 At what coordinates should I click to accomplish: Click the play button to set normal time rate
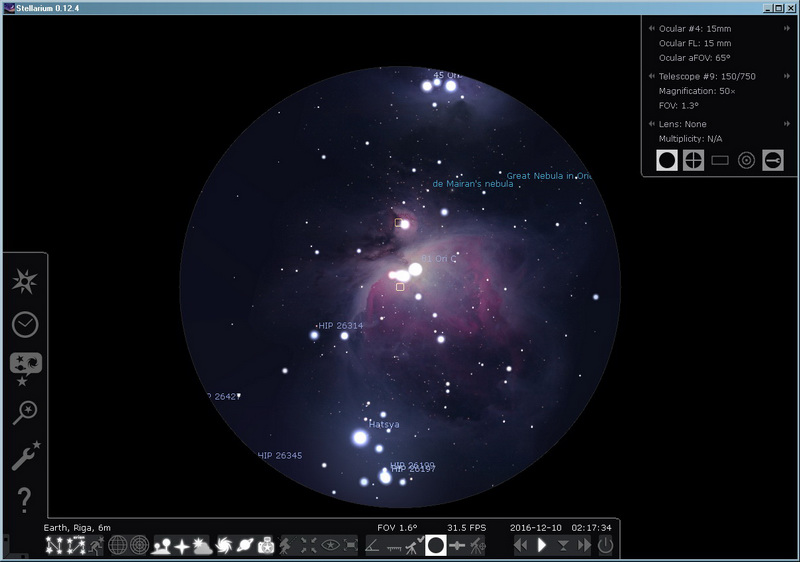coord(541,546)
